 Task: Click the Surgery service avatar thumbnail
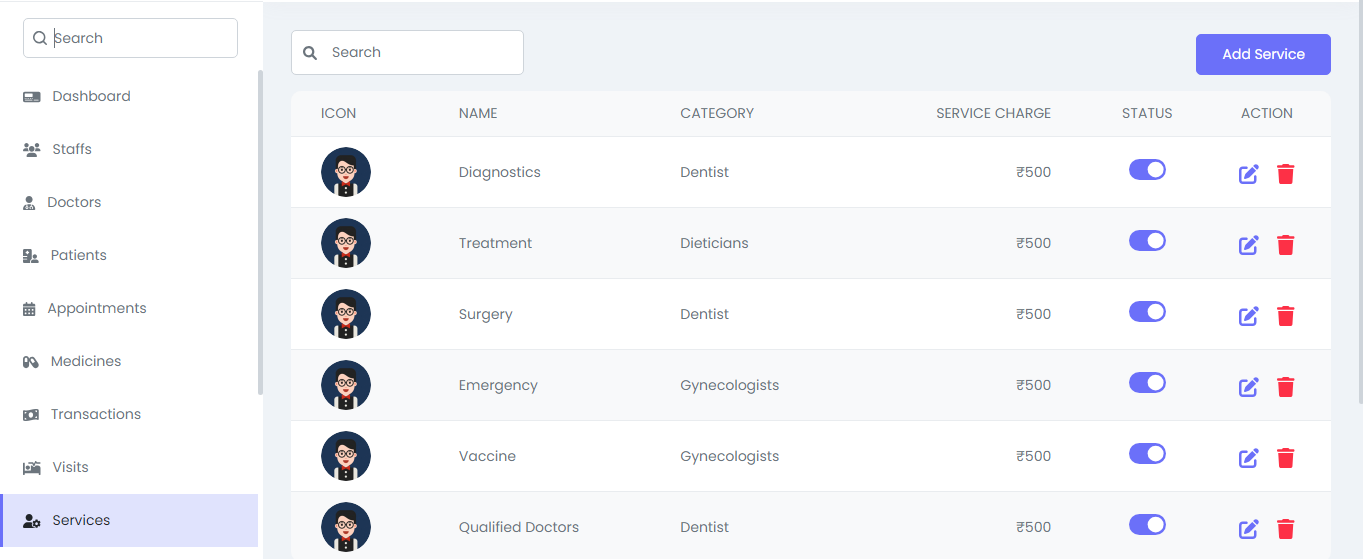pos(346,314)
